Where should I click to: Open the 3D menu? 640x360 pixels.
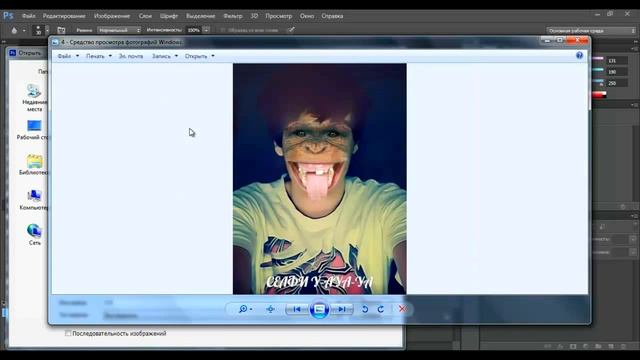[254, 16]
